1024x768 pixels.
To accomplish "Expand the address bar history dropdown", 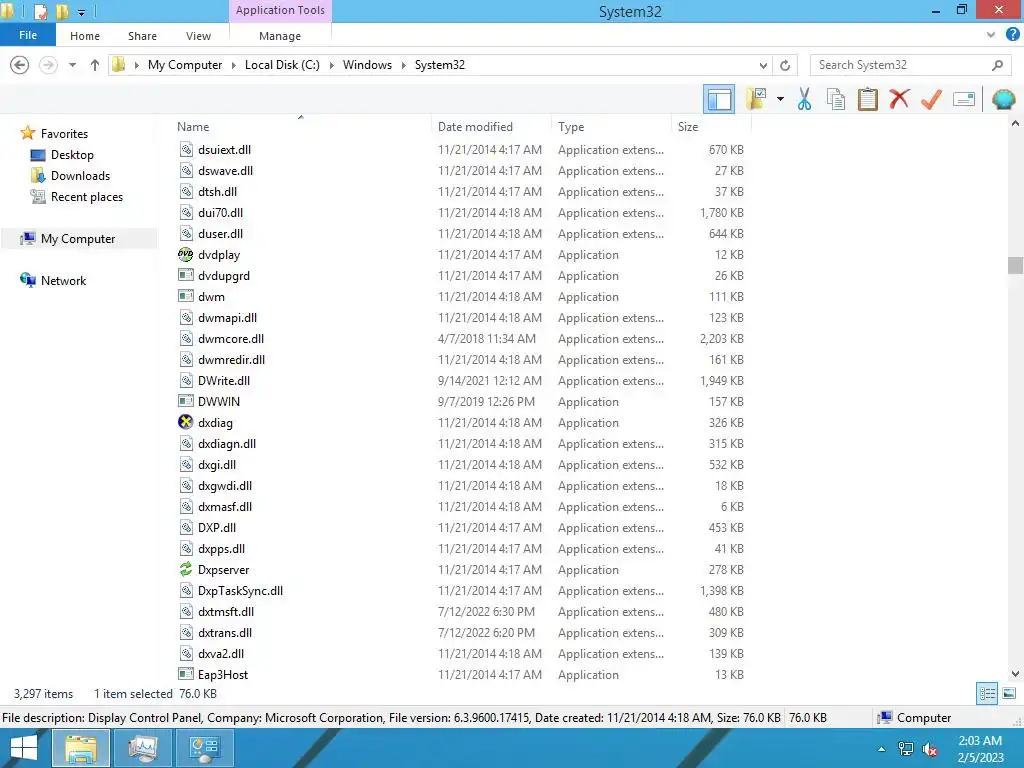I will click(763, 65).
